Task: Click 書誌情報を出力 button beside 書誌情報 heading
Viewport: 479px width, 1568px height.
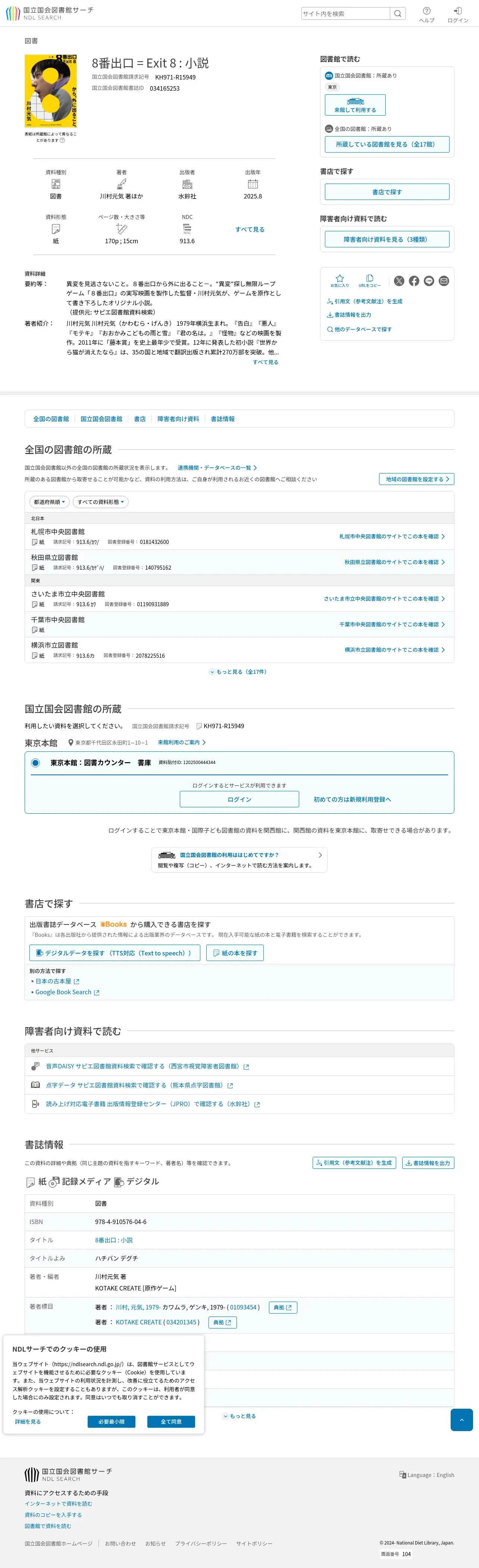Action: (428, 1162)
